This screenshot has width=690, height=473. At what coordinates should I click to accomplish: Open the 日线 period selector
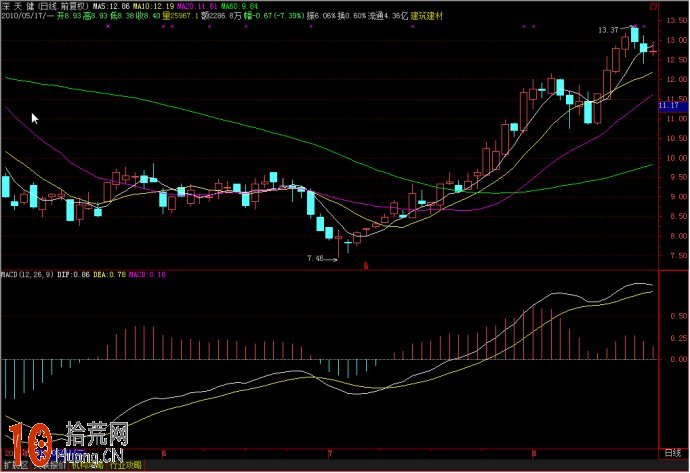[x=672, y=453]
